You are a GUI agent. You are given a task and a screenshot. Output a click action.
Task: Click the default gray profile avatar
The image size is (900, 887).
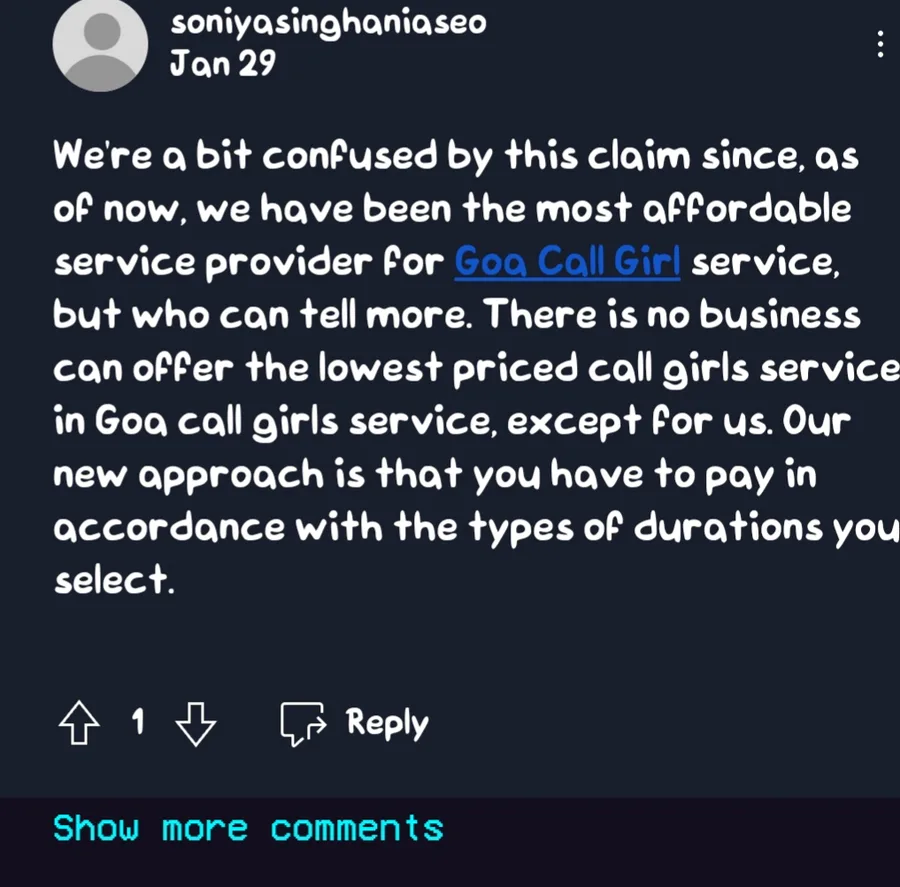[x=100, y=45]
